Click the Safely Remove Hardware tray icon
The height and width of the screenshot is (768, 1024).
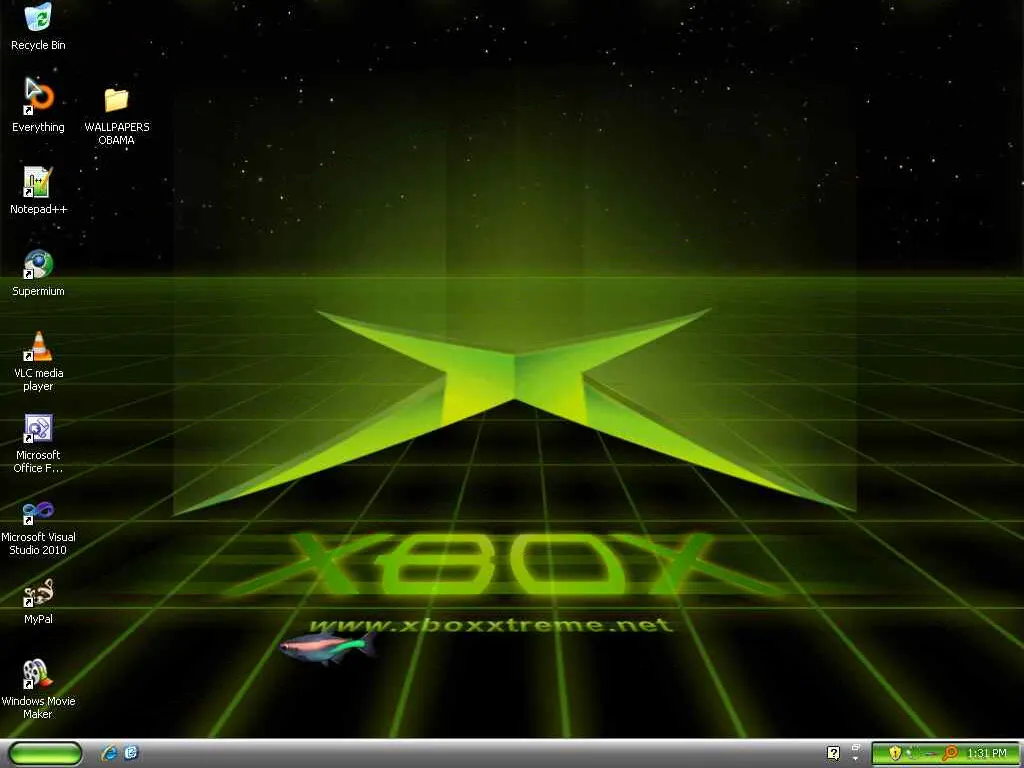pos(912,754)
